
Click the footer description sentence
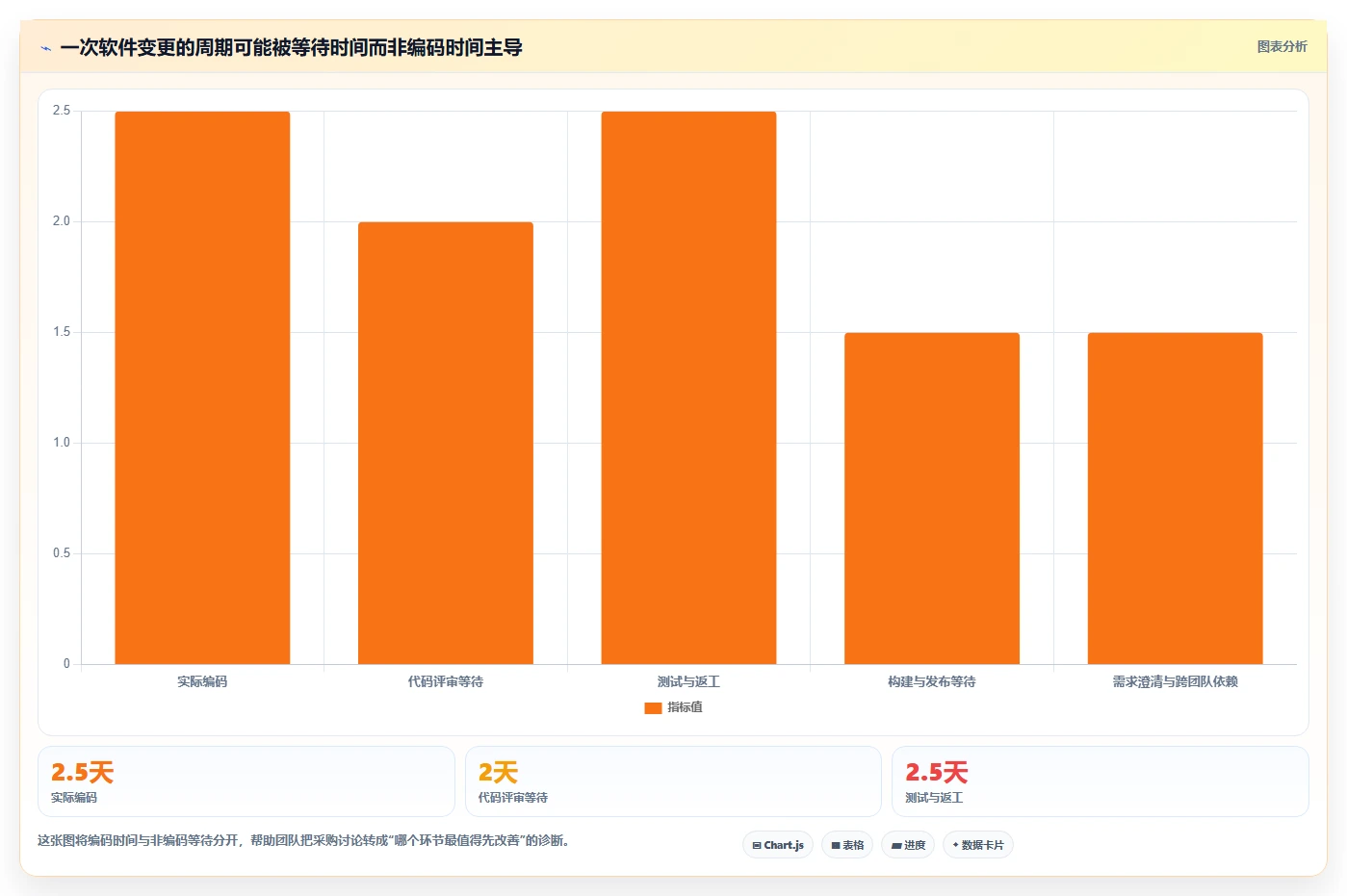point(305,841)
